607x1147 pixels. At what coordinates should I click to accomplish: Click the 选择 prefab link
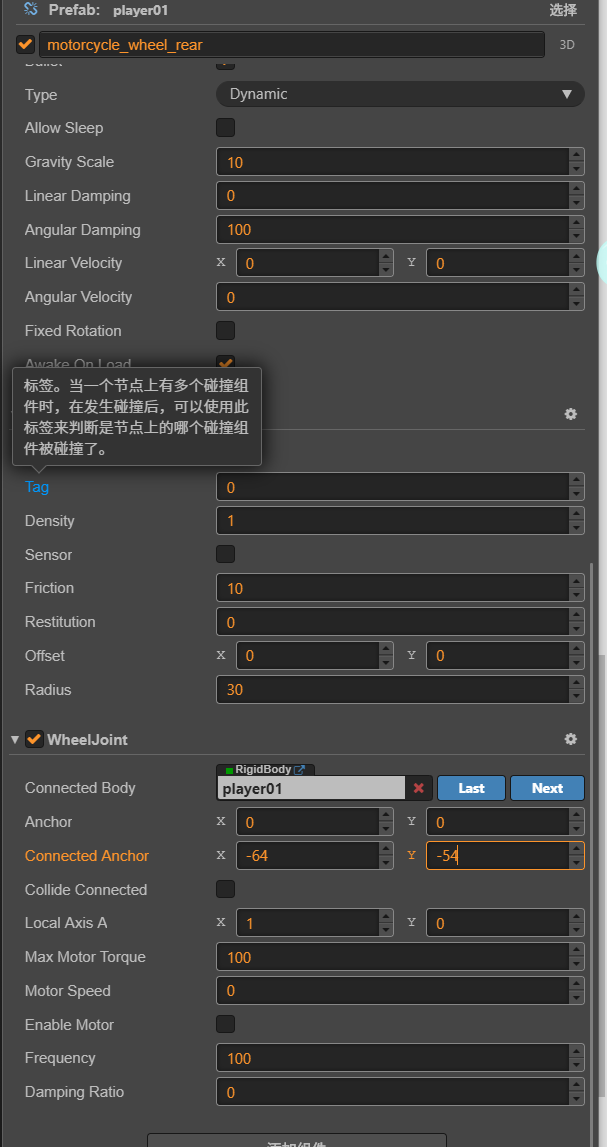(563, 10)
